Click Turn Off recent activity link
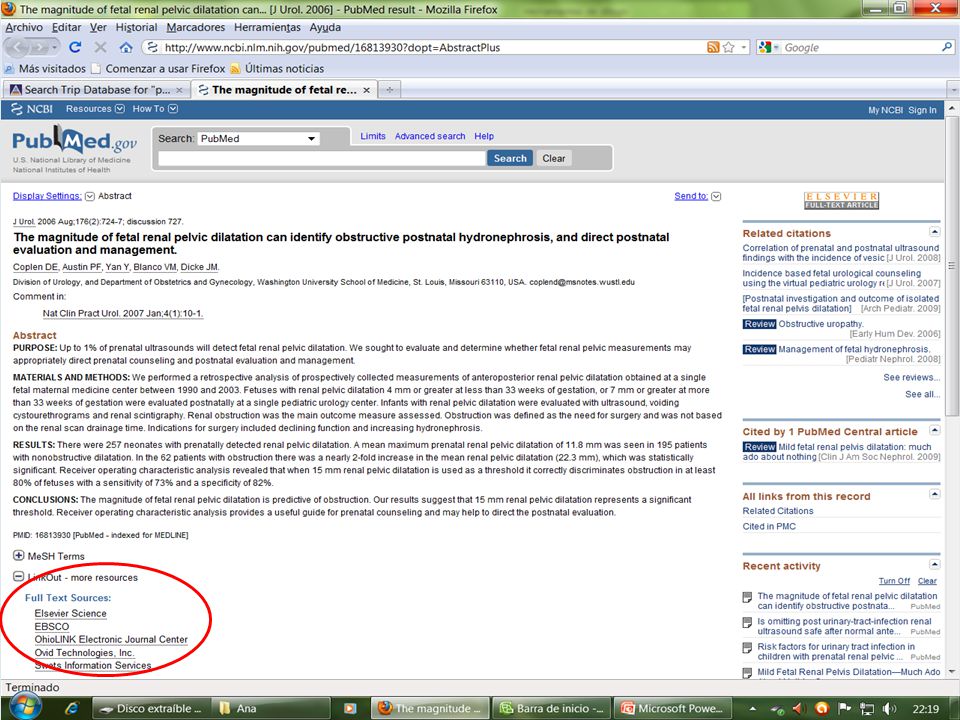The width and height of the screenshot is (960, 720). [894, 581]
